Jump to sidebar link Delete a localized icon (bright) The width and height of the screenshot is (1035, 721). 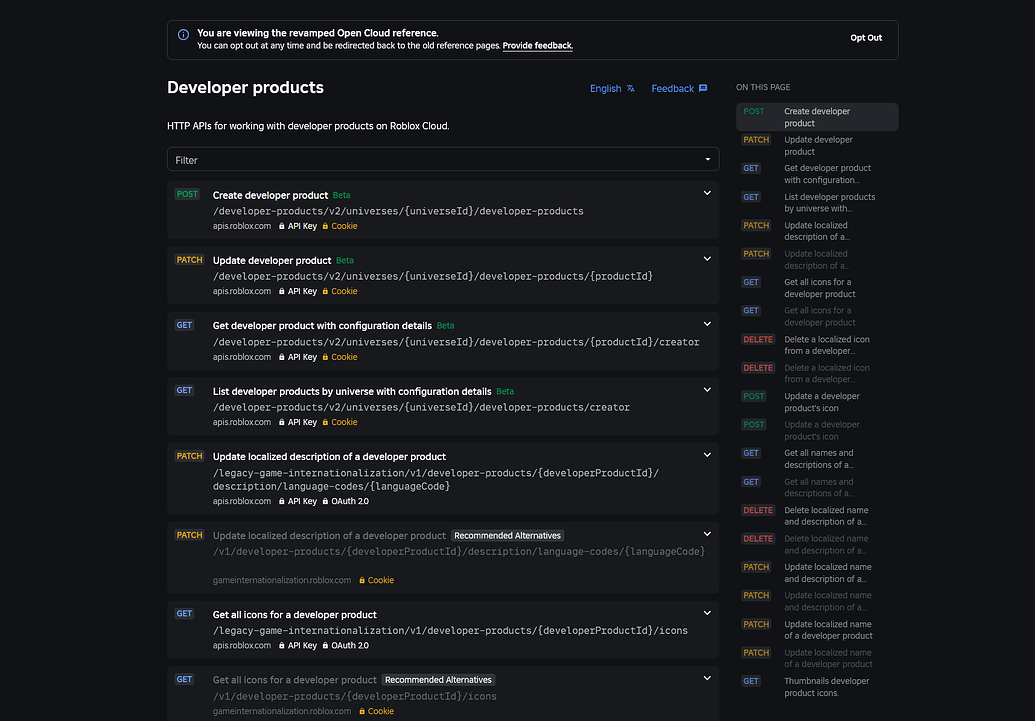(826, 345)
